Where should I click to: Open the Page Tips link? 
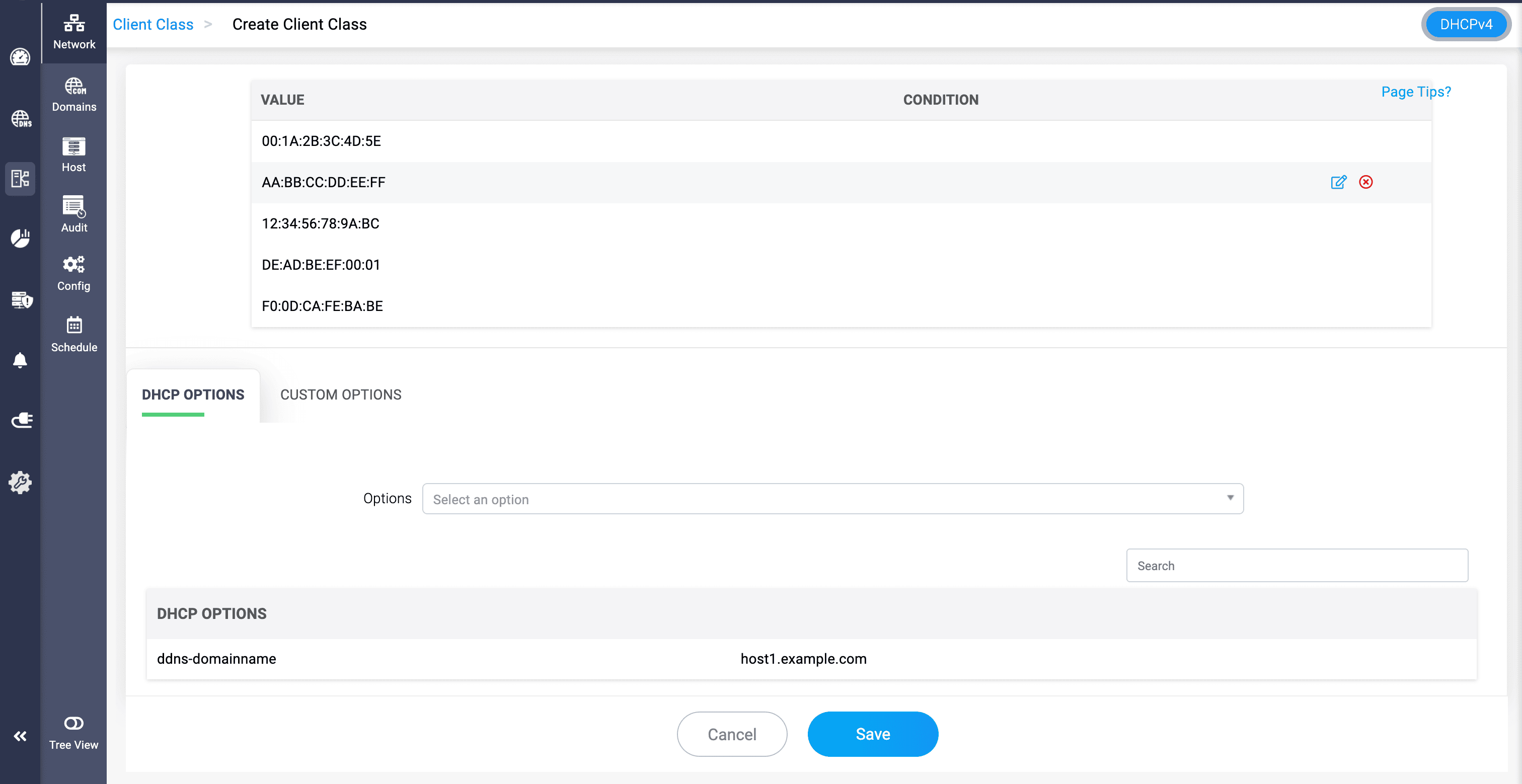[1416, 92]
